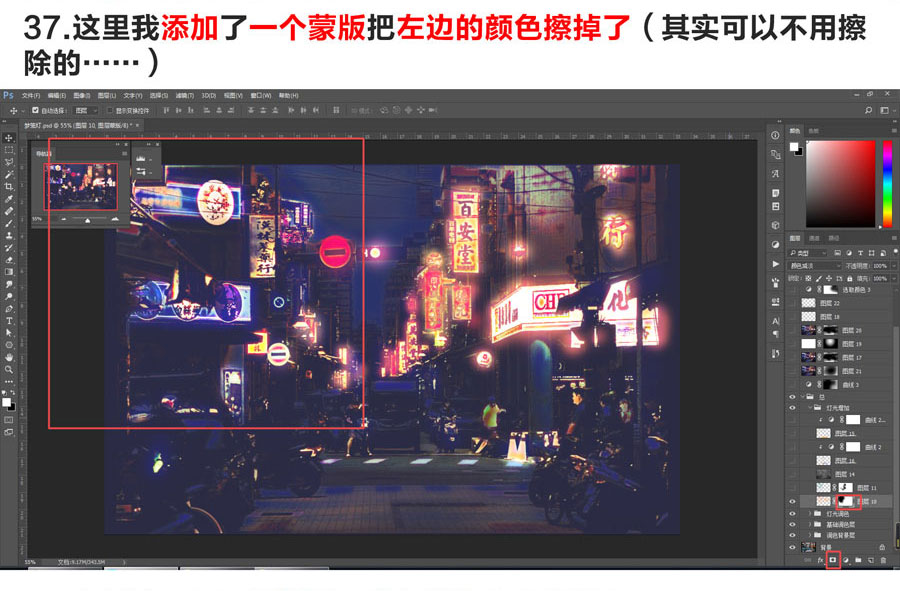
Task: Click the 不透明度 100% value
Action: pyautogui.click(x=880, y=265)
